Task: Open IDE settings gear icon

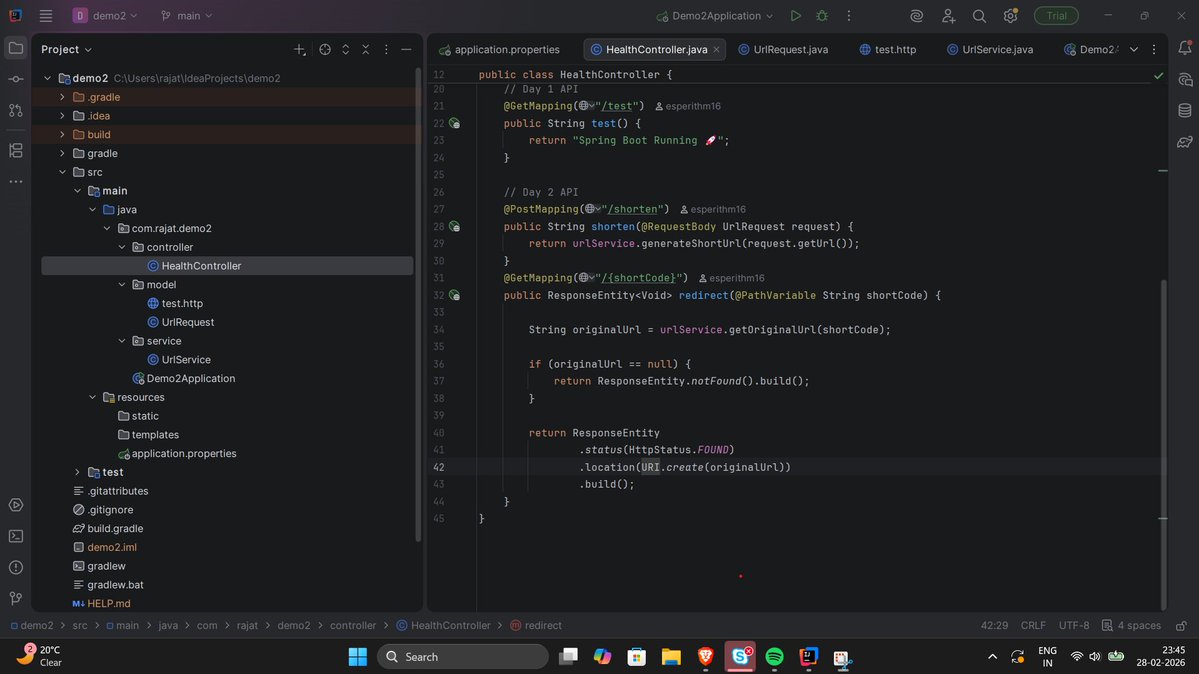Action: (1010, 15)
